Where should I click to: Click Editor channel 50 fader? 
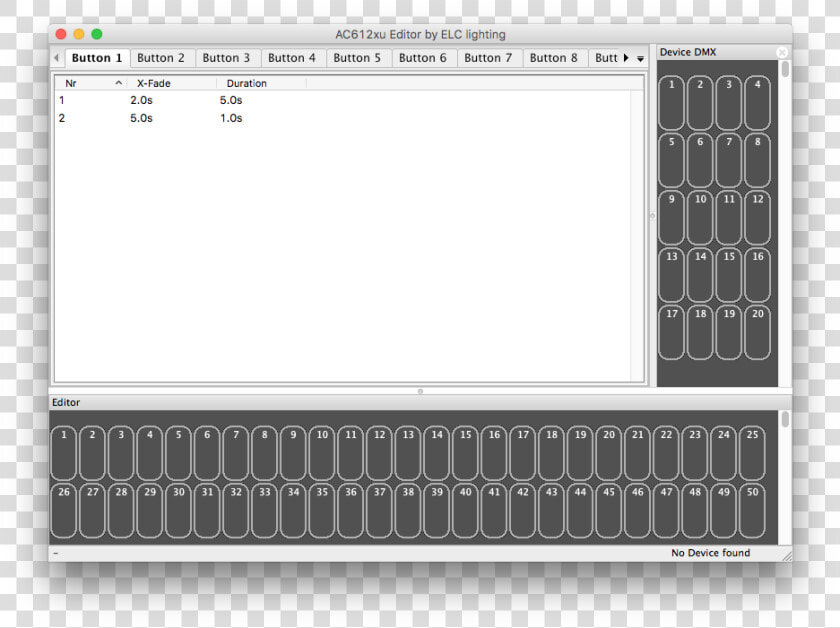752,511
